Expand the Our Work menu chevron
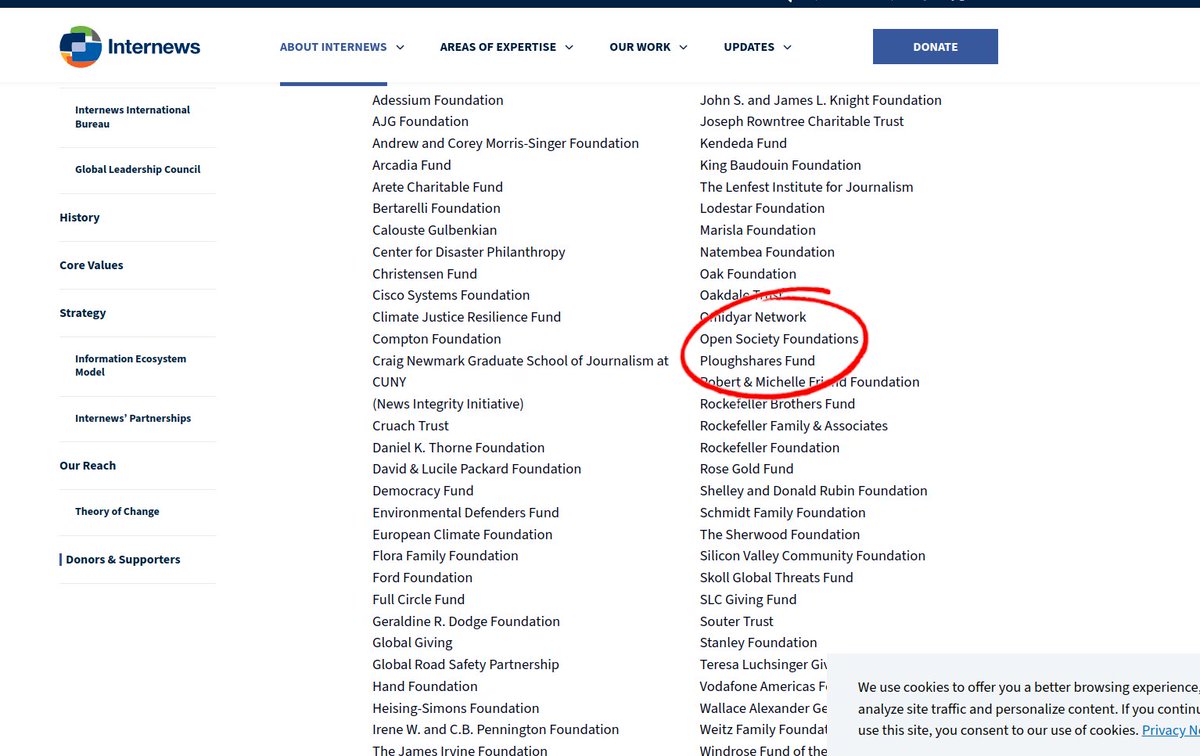 click(x=683, y=47)
